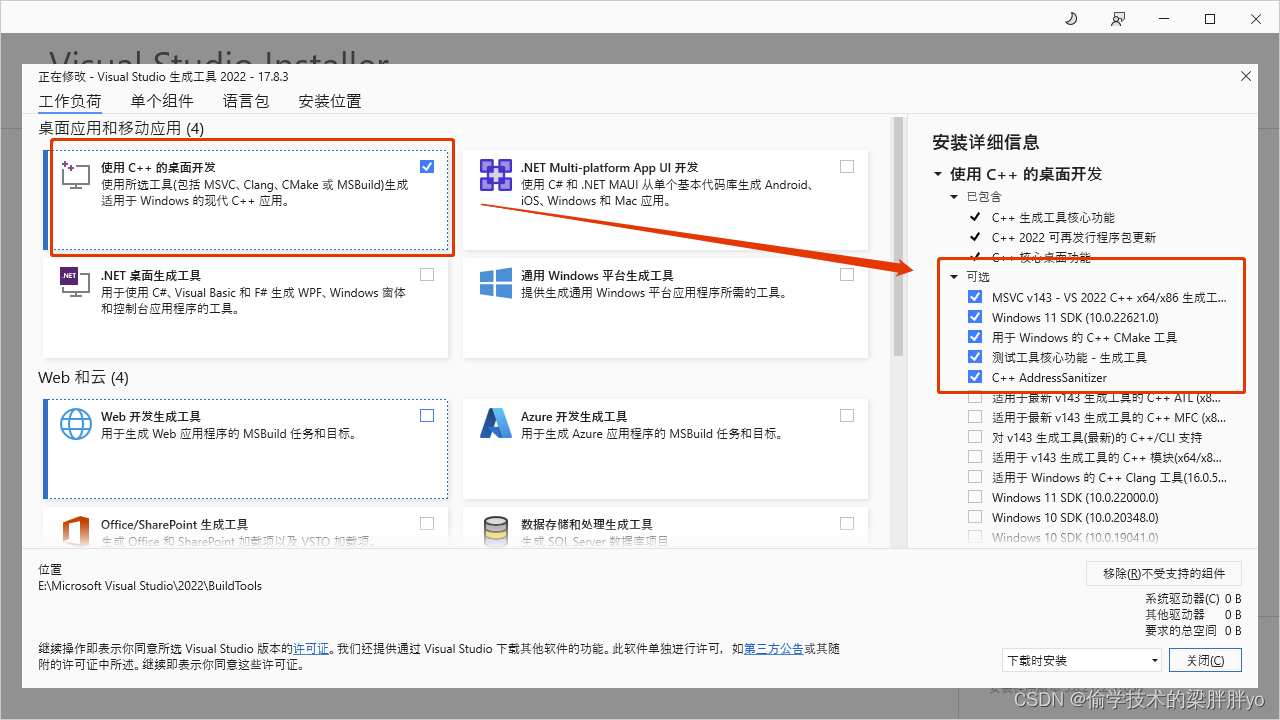Select the Web 开发生成工具 globe icon
This screenshot has height=720, width=1280.
point(75,424)
